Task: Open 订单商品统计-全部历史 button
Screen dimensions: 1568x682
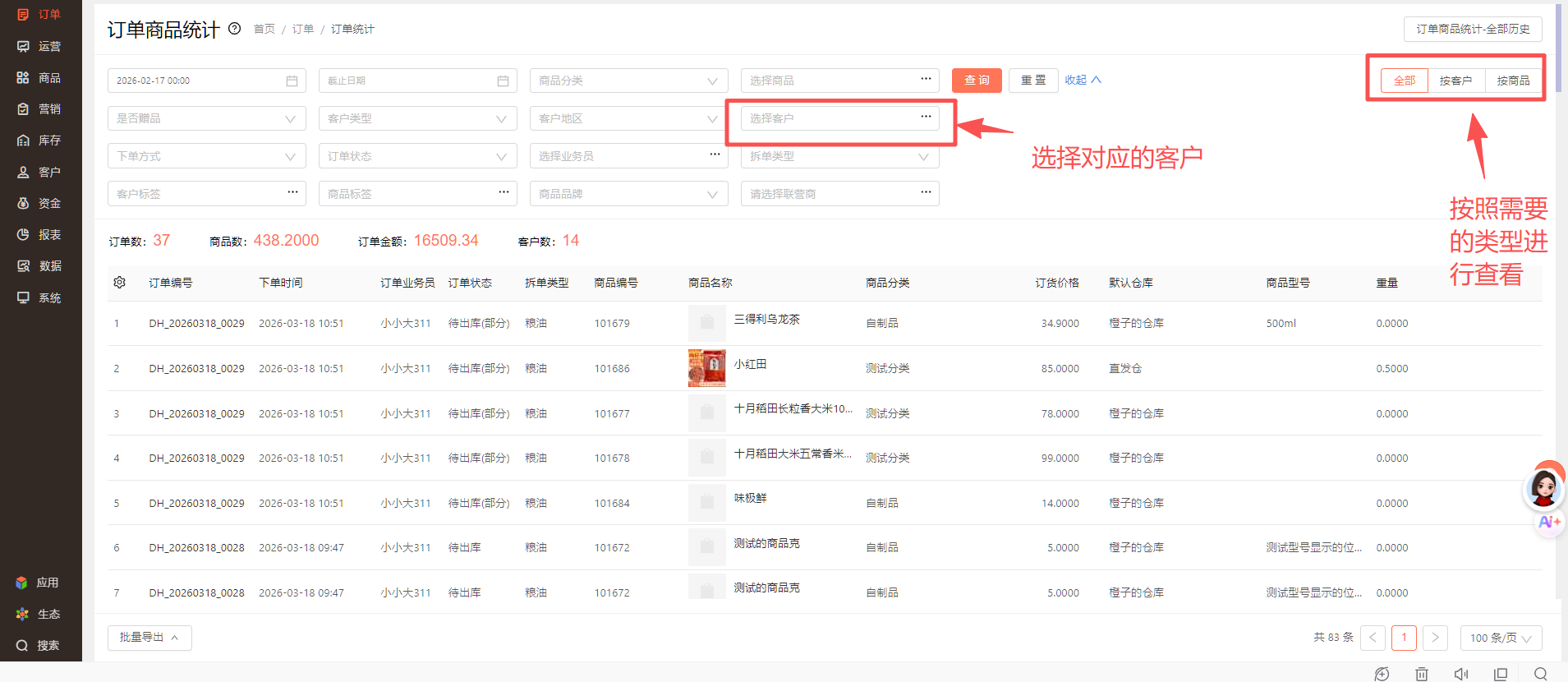Action: coord(1473,29)
